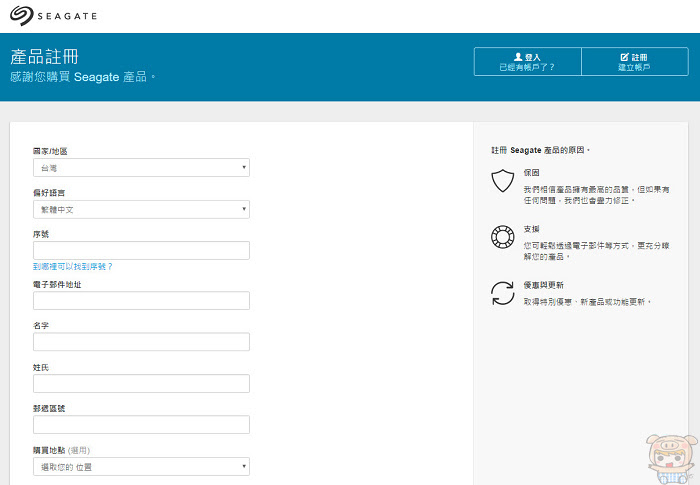700x485 pixels.
Task: Focus the 序號 input field
Action: click(141, 251)
